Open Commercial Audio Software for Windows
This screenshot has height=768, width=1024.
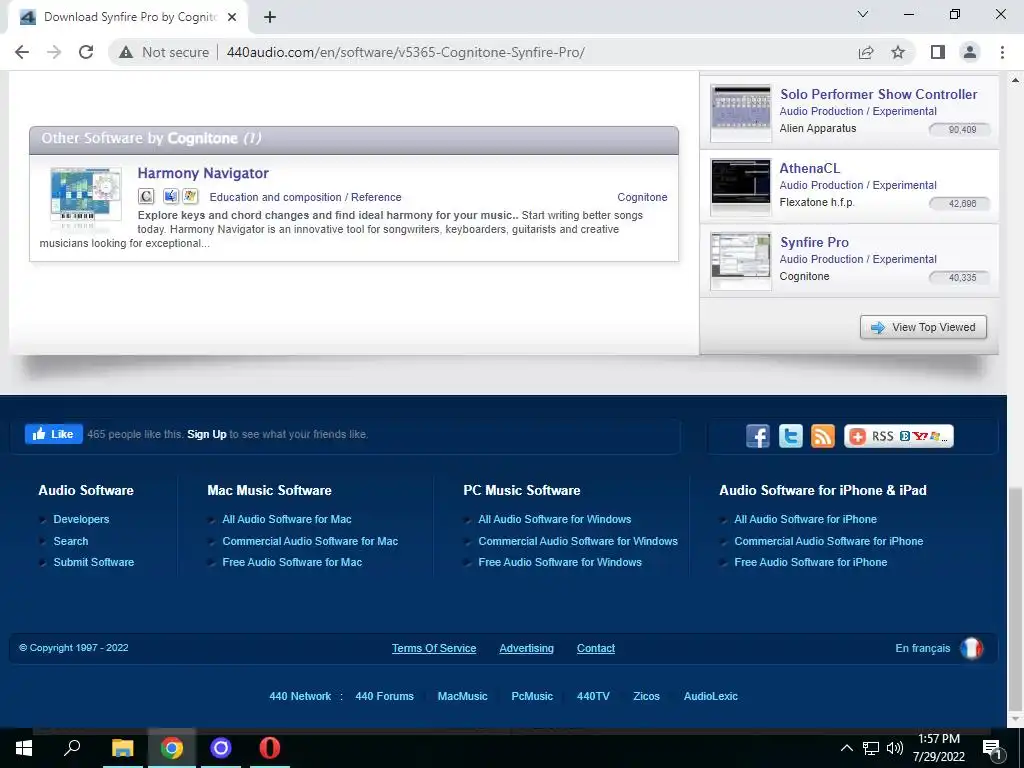578,541
